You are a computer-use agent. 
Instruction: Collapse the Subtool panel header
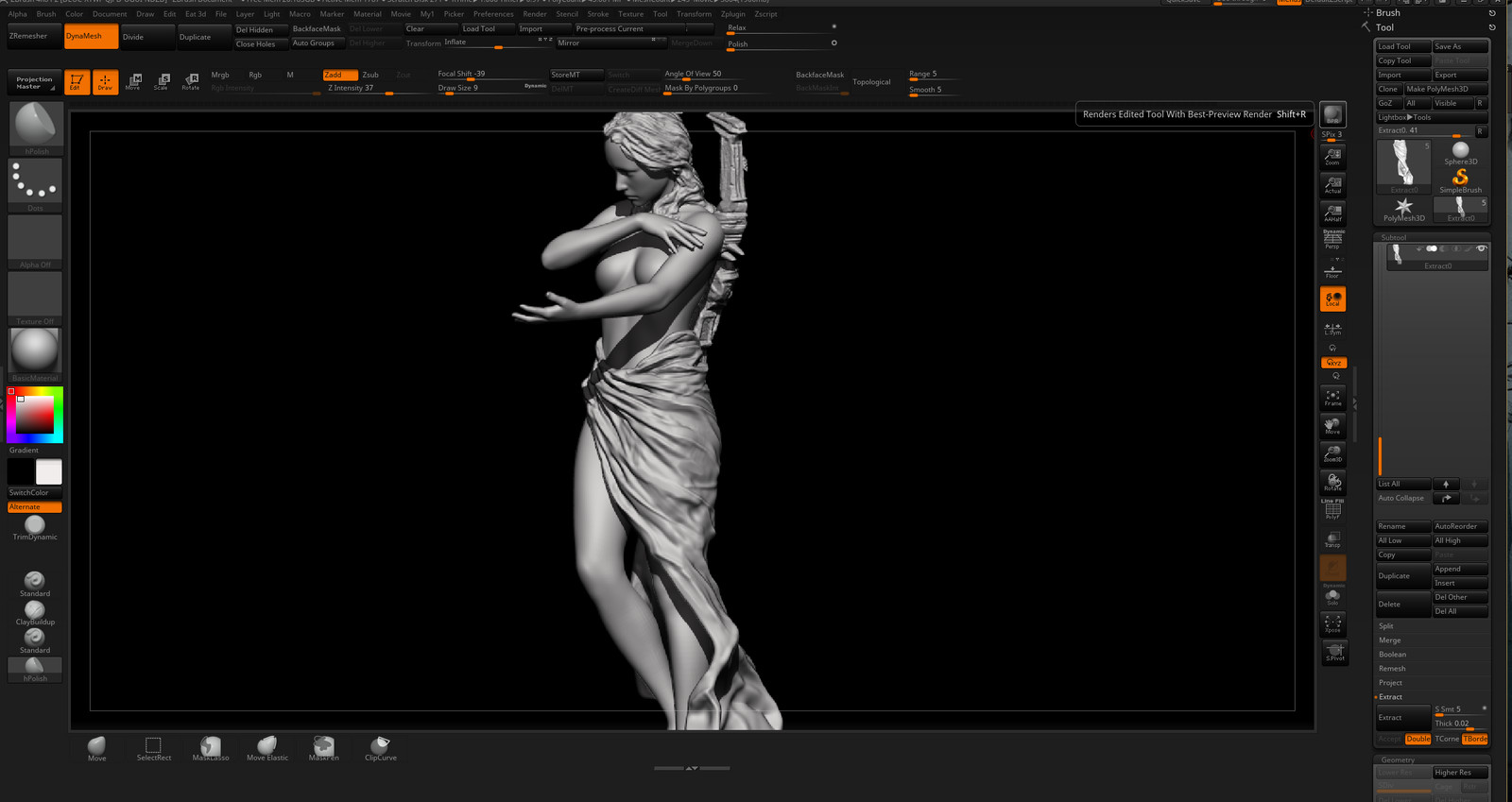click(1432, 237)
